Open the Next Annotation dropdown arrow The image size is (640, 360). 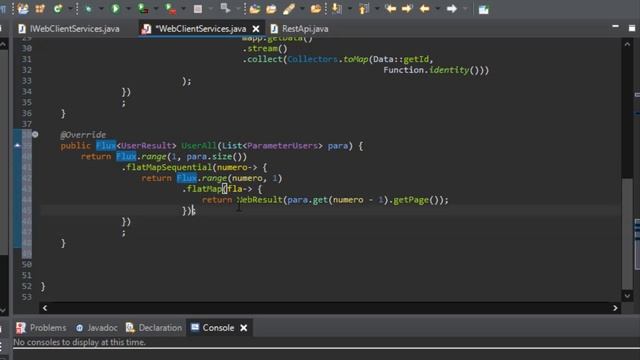(349, 9)
